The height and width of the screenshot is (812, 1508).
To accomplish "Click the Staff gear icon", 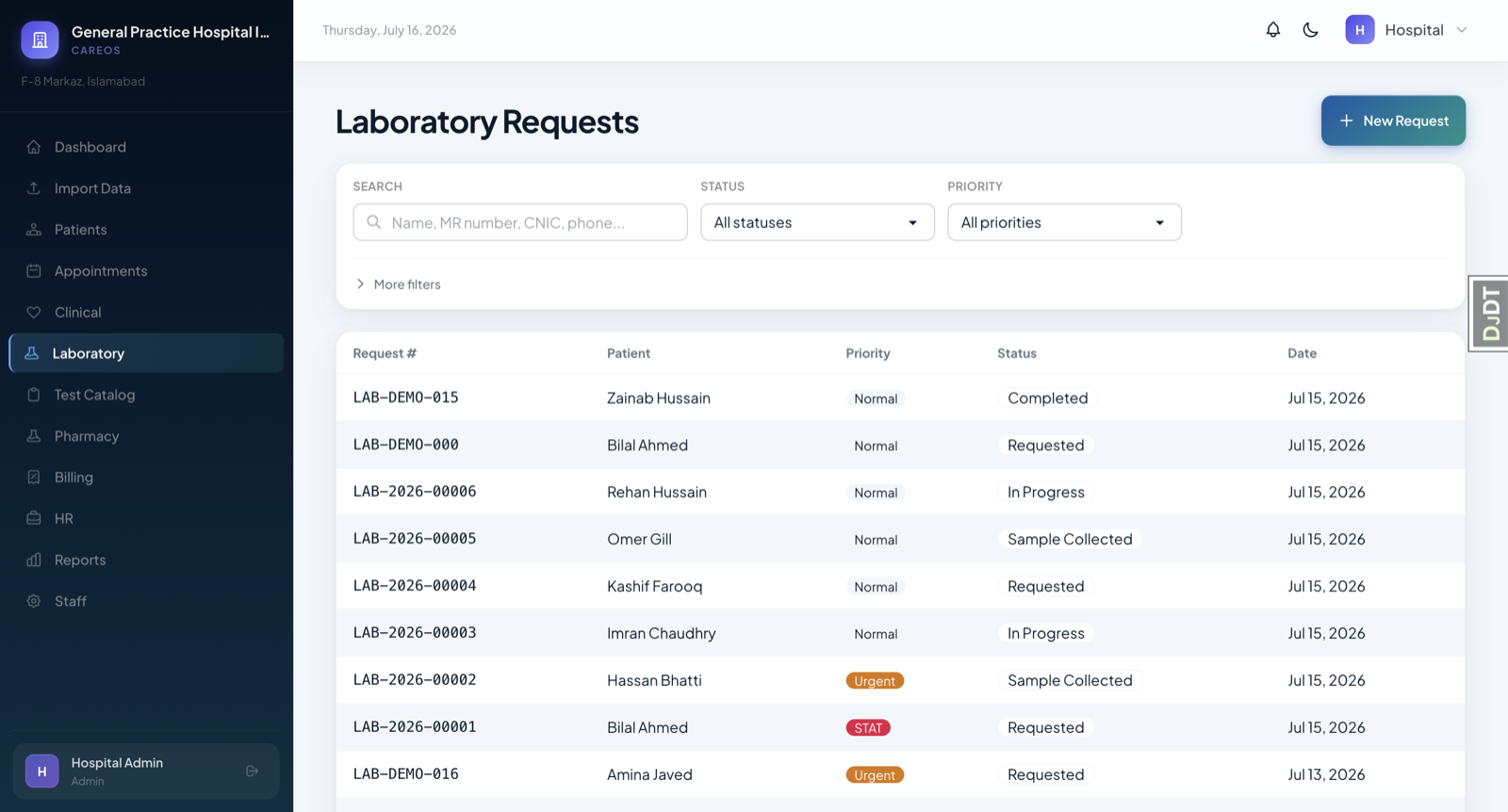I will coord(34,601).
